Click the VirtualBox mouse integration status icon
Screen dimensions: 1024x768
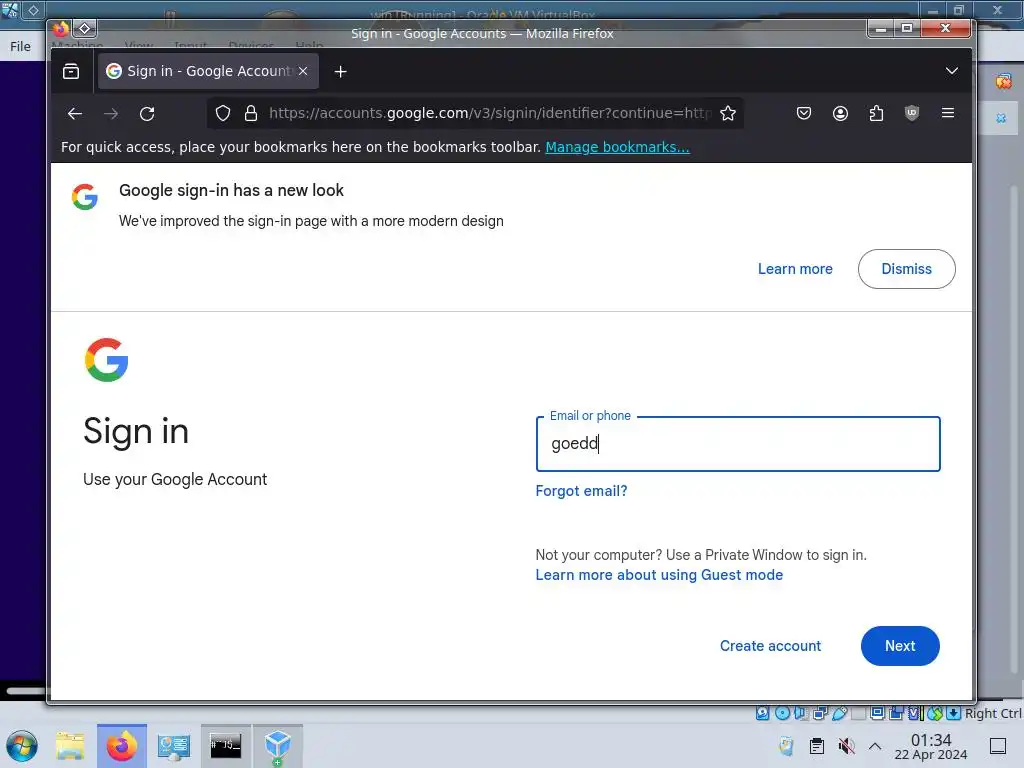point(935,713)
